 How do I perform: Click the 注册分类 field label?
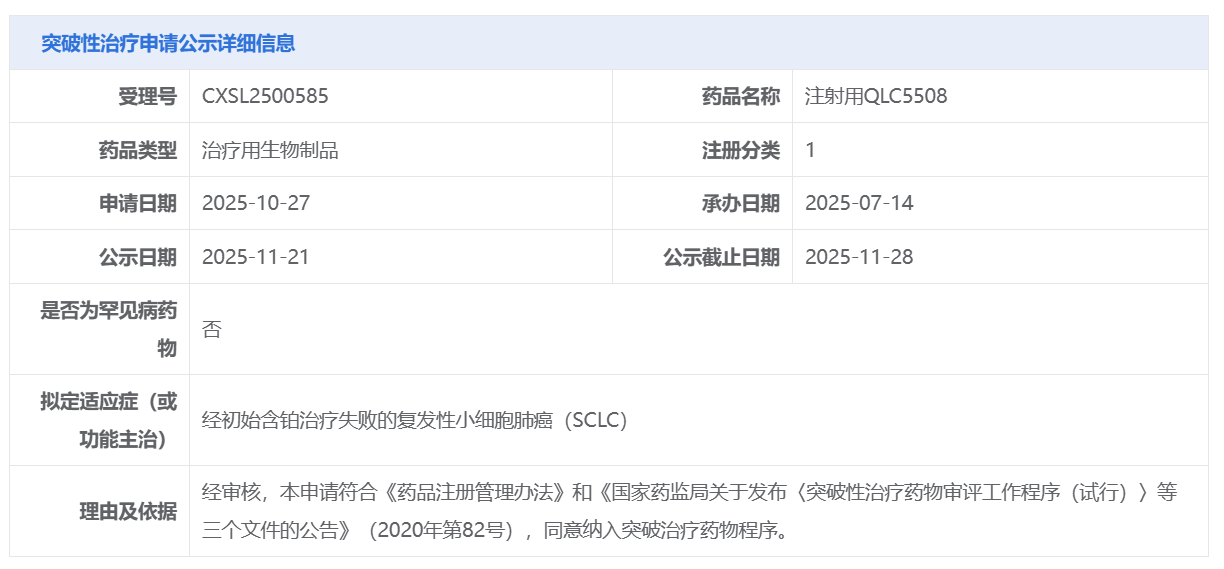740,150
